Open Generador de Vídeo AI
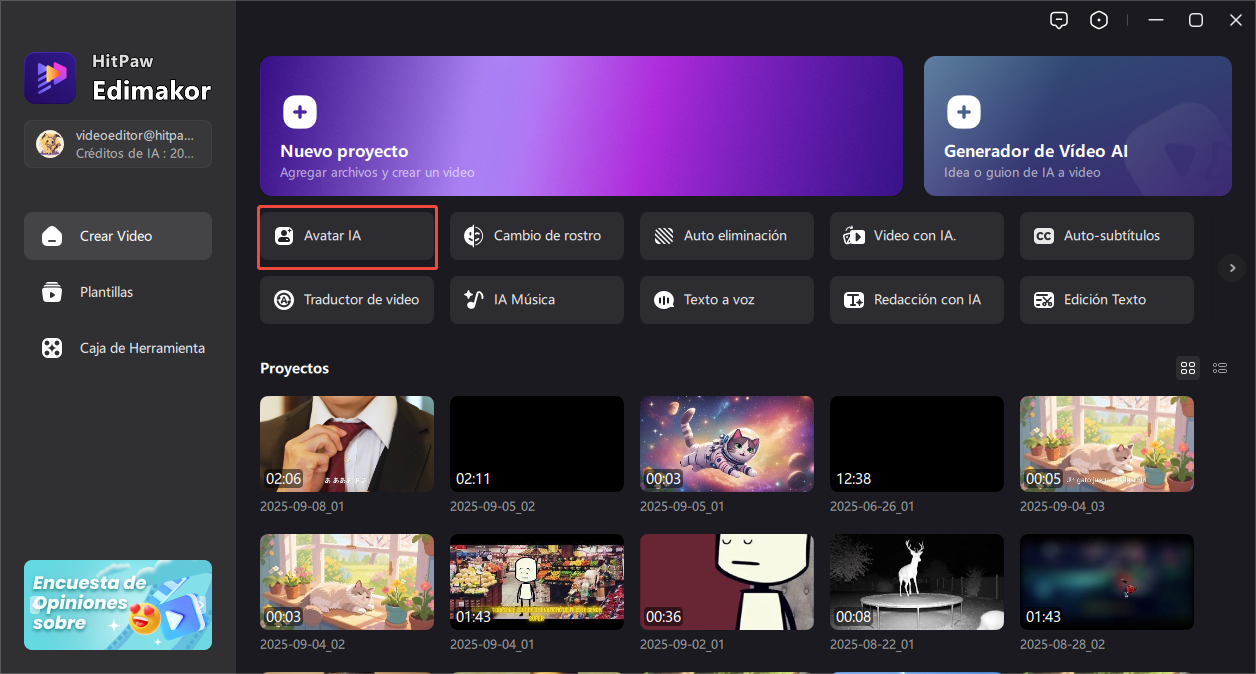The width and height of the screenshot is (1256, 674). pyautogui.click(x=1077, y=125)
